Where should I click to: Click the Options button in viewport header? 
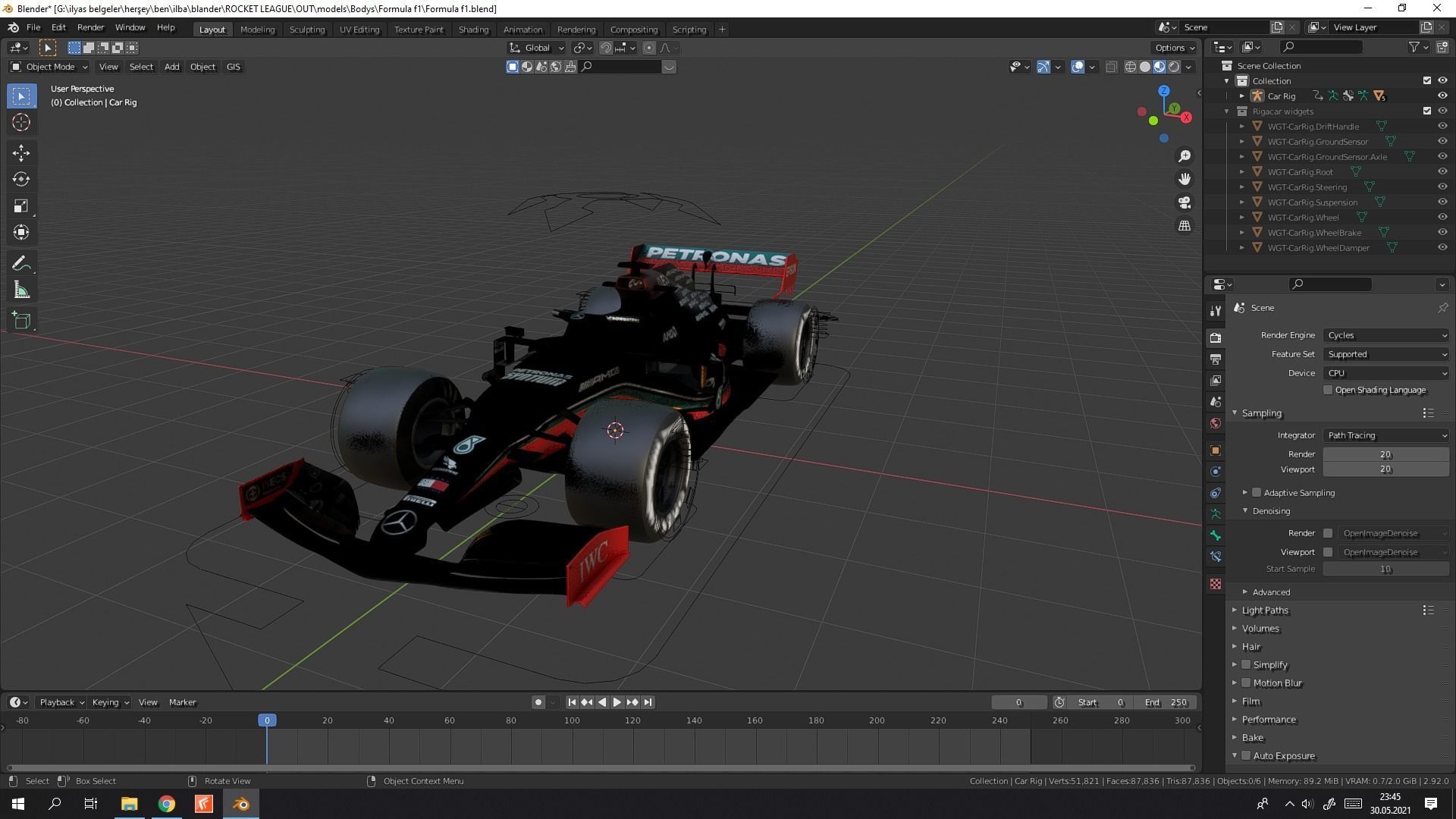click(1174, 48)
